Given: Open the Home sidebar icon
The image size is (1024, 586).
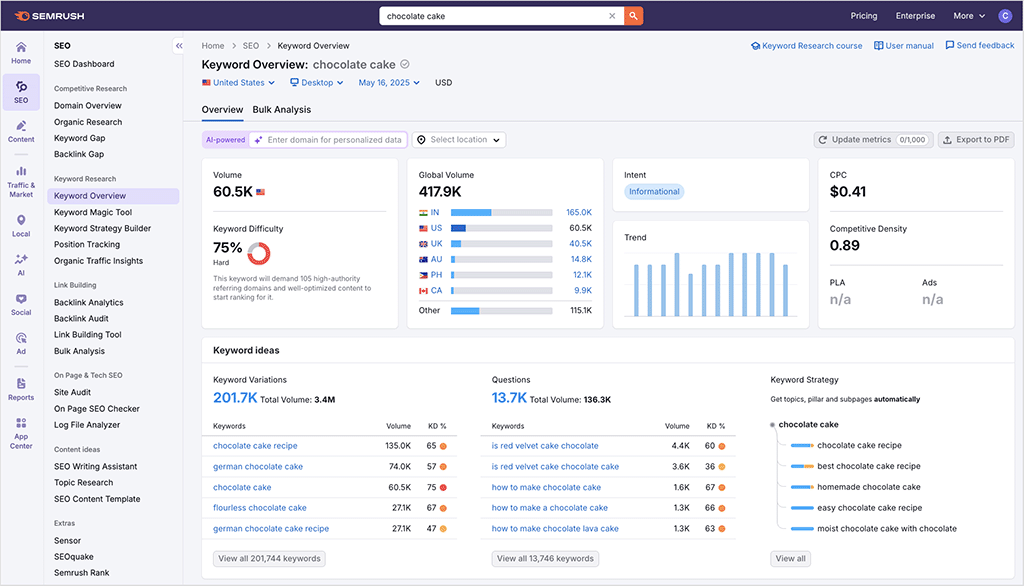Looking at the screenshot, I should click(x=21, y=52).
